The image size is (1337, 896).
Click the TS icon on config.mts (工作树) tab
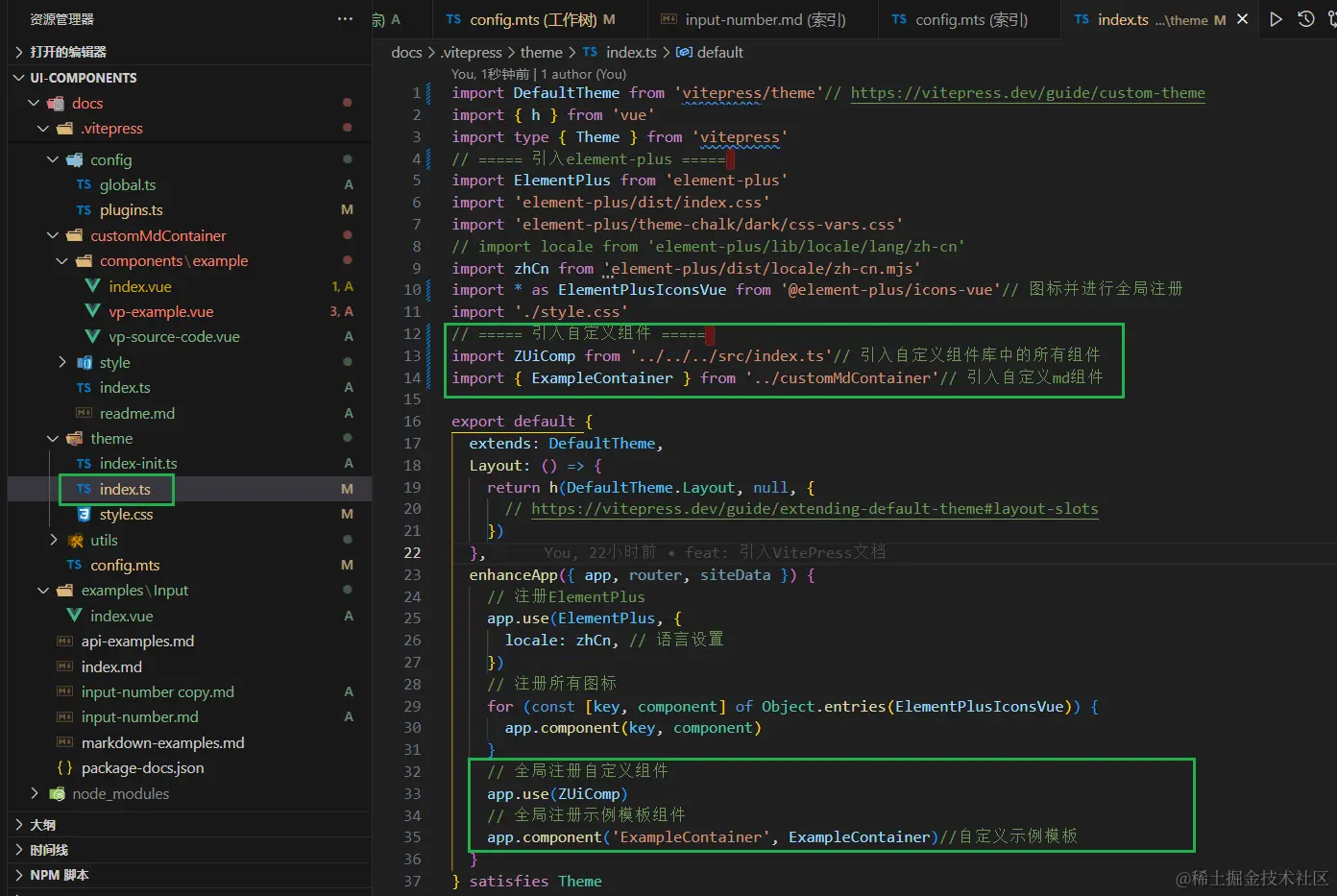(x=453, y=19)
